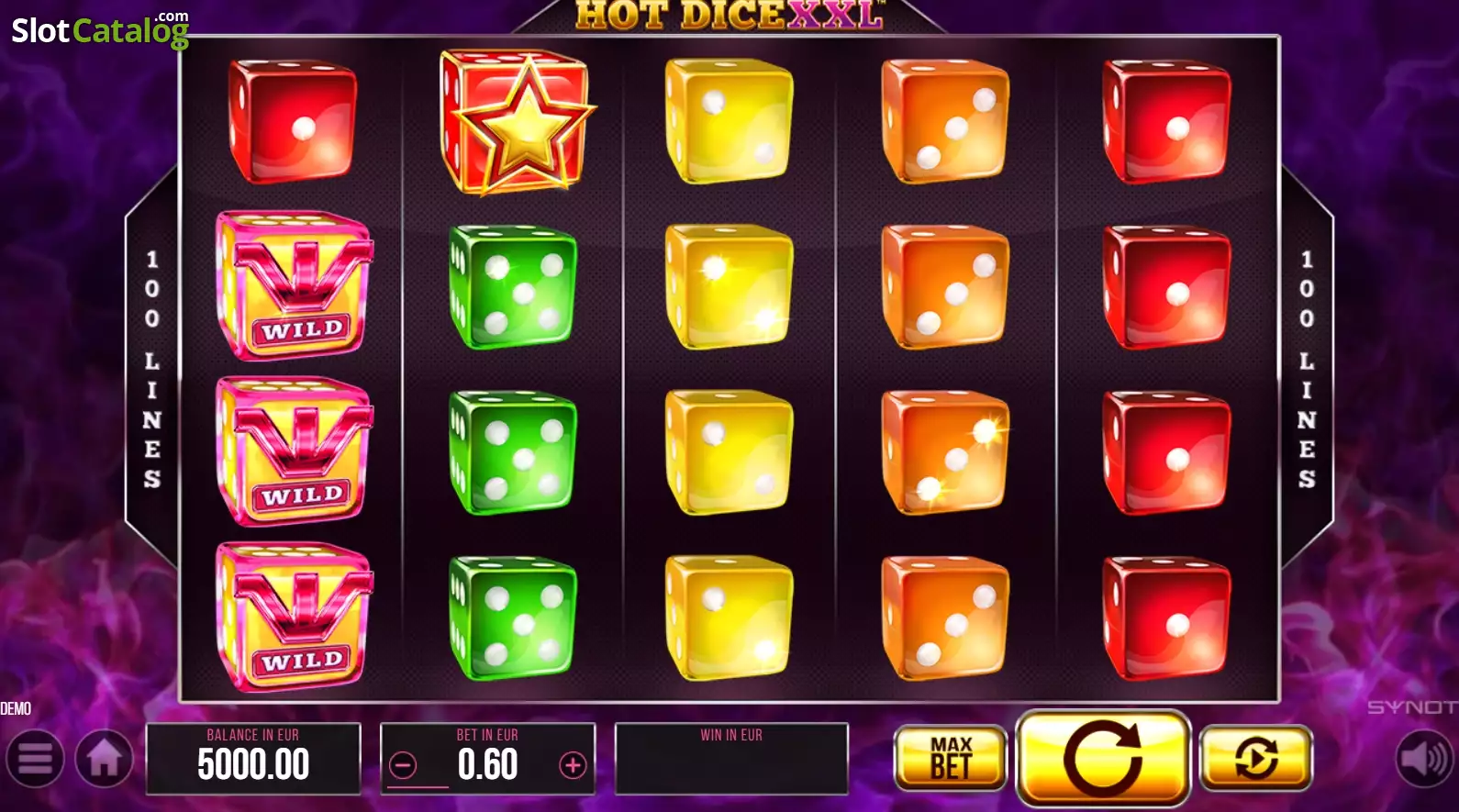Click the right 100 LINES indicator

click(x=1307, y=369)
